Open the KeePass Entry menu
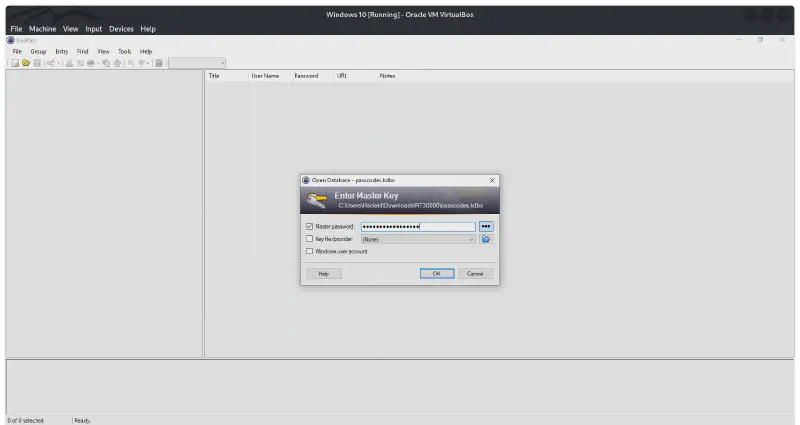800x425 pixels. [x=62, y=51]
